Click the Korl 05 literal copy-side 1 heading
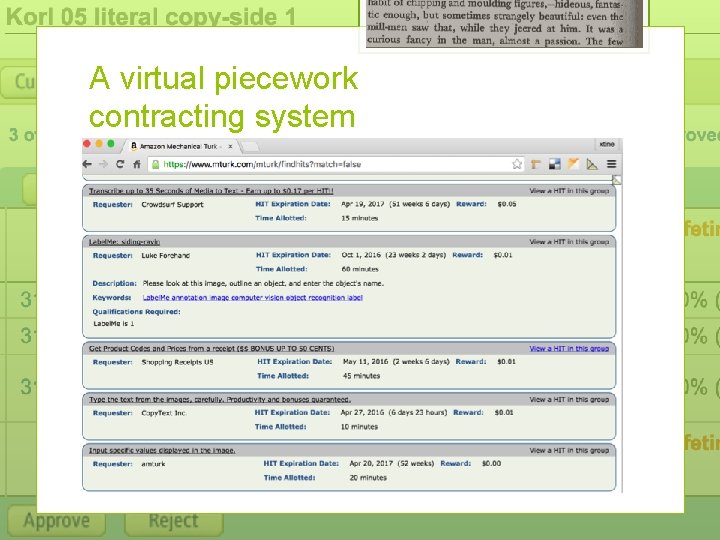The image size is (720, 540). [151, 17]
